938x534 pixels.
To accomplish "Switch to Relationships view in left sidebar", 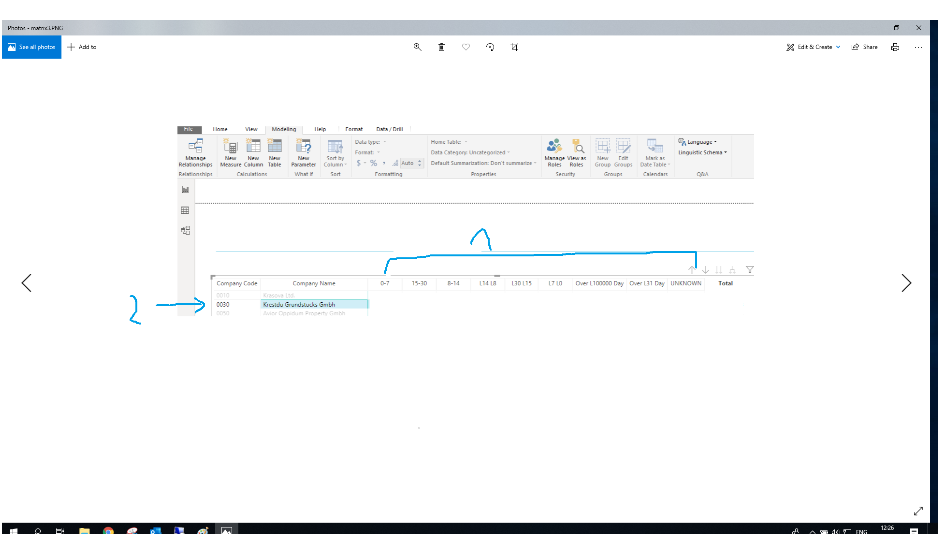I will point(185,230).
